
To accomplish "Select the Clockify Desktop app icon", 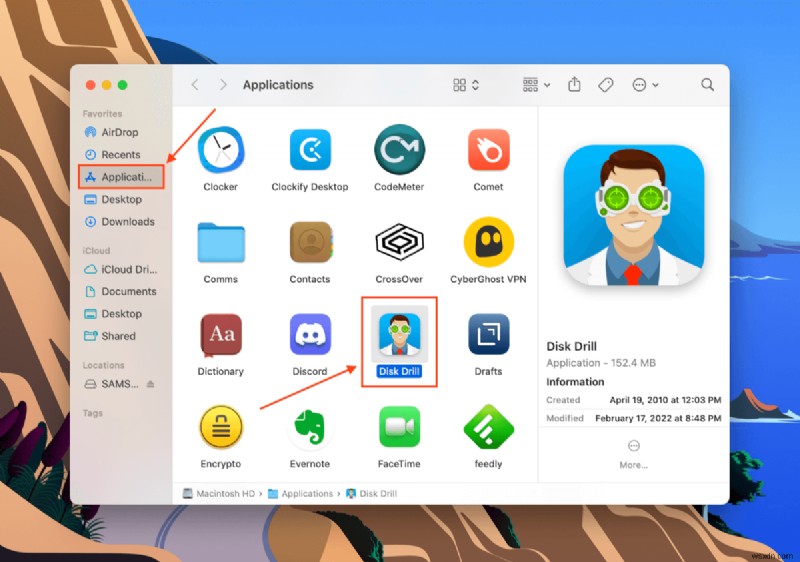I will 310,151.
